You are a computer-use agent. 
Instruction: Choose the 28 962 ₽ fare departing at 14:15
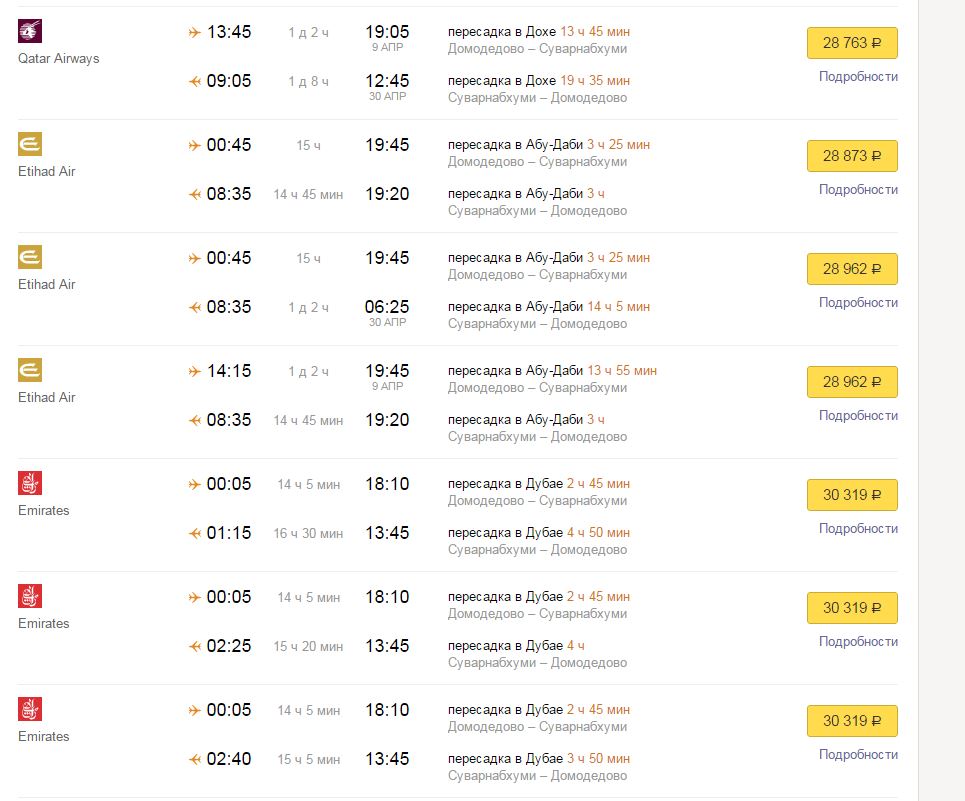point(852,382)
